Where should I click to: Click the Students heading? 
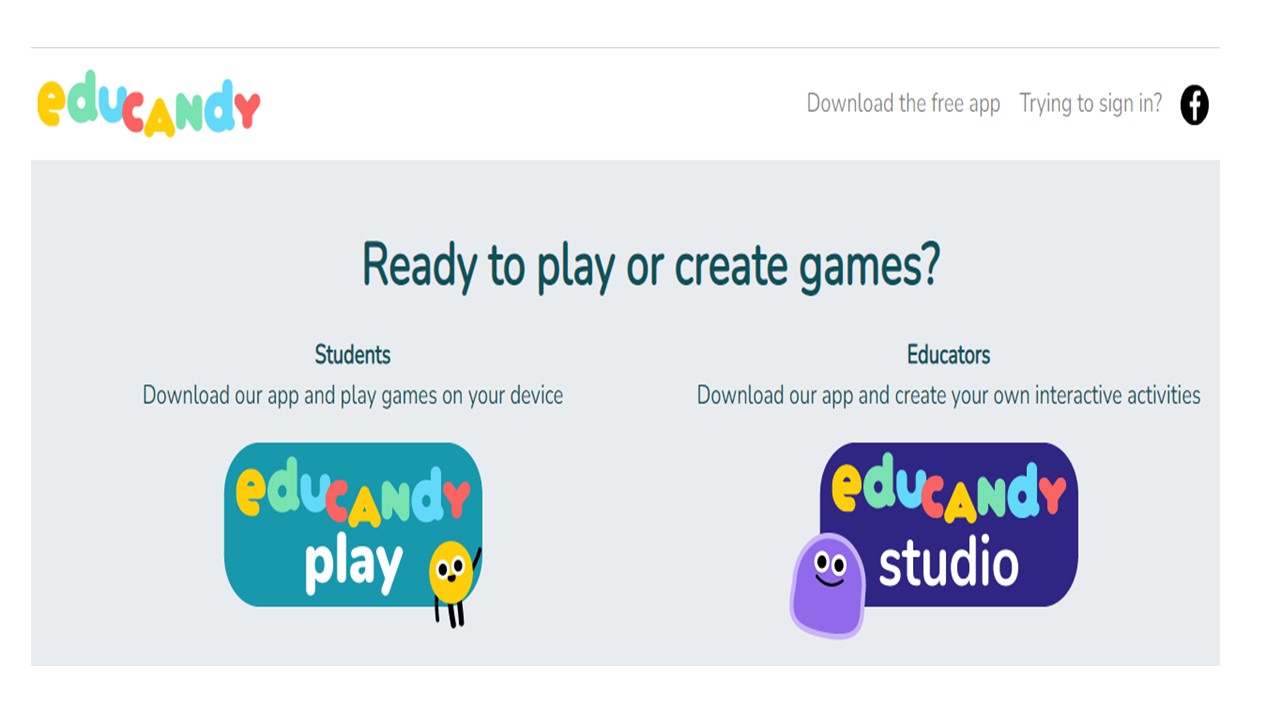click(x=352, y=355)
